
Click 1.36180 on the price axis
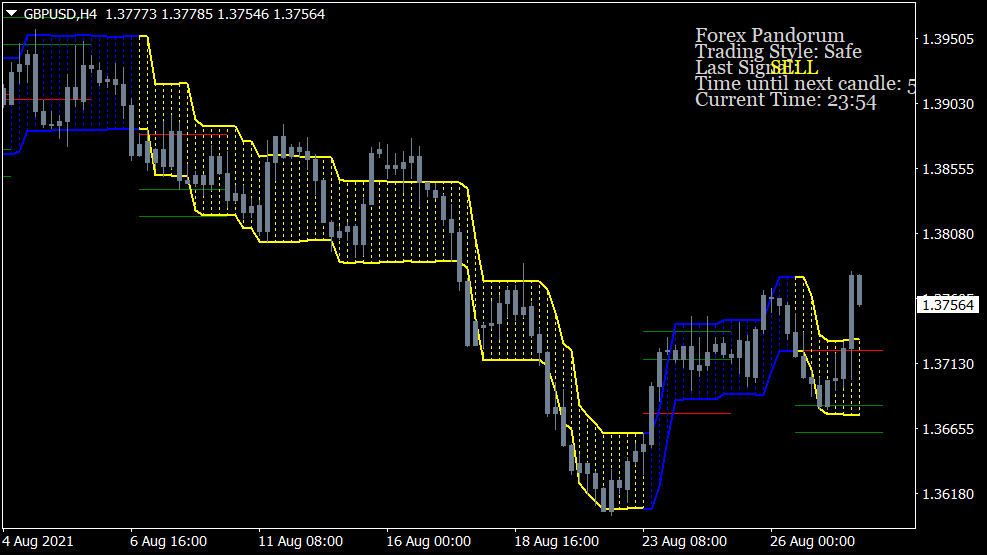coord(947,494)
